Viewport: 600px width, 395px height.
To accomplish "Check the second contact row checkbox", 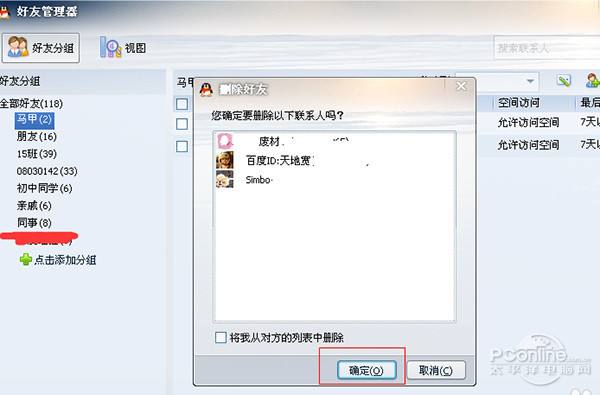I will pos(182,146).
